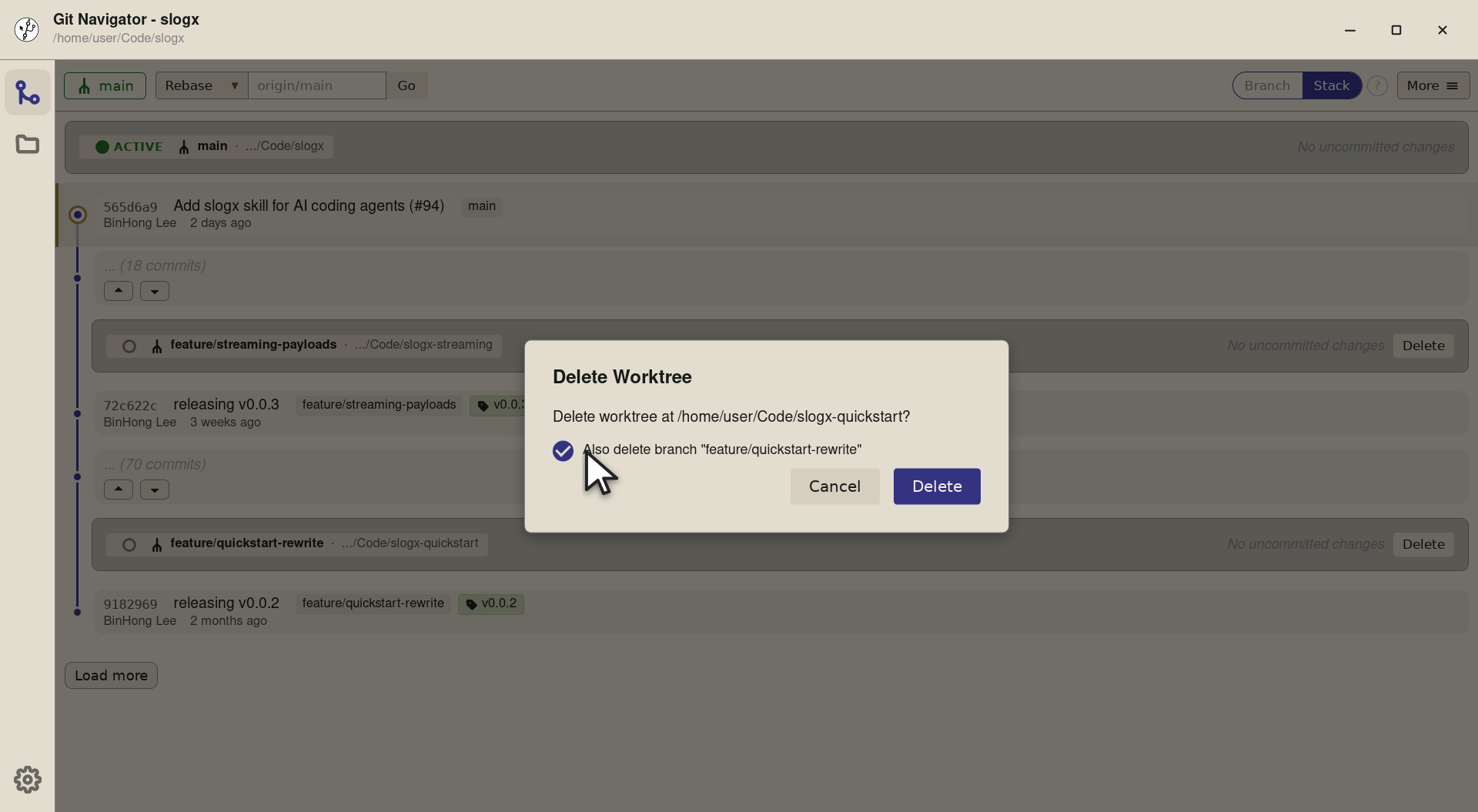Click the v0.0.3 tag on commit 72c622c
Viewport: 1478px width, 812px height.
[x=498, y=406]
